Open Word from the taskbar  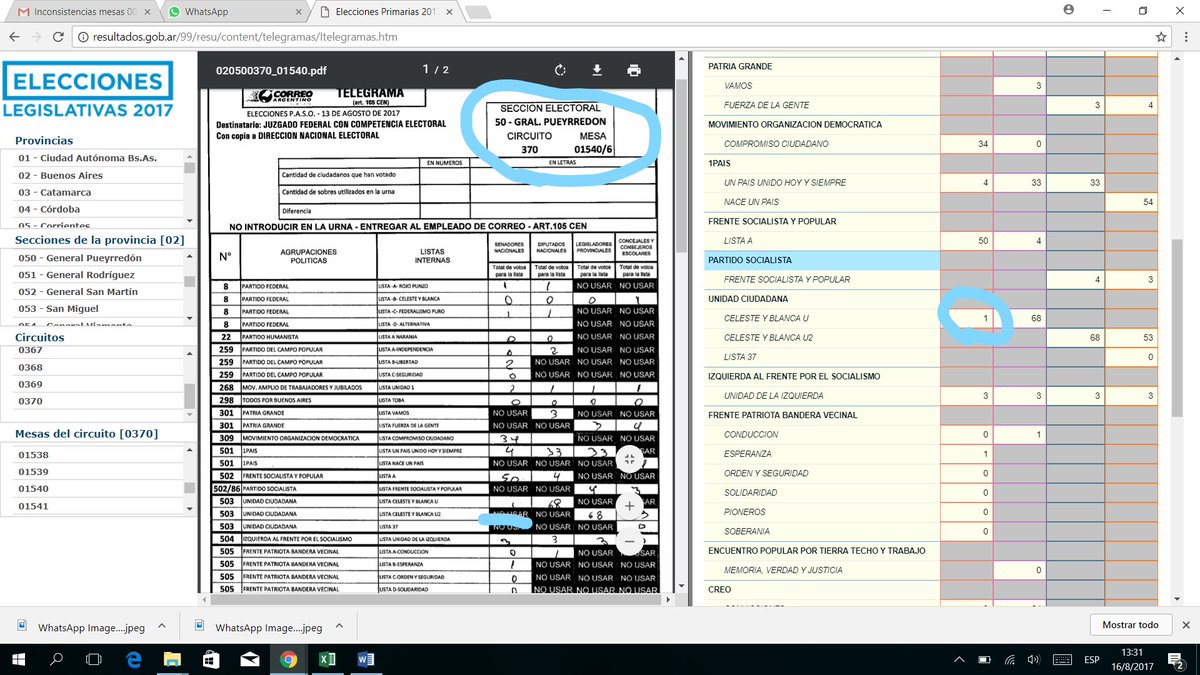(x=364, y=659)
